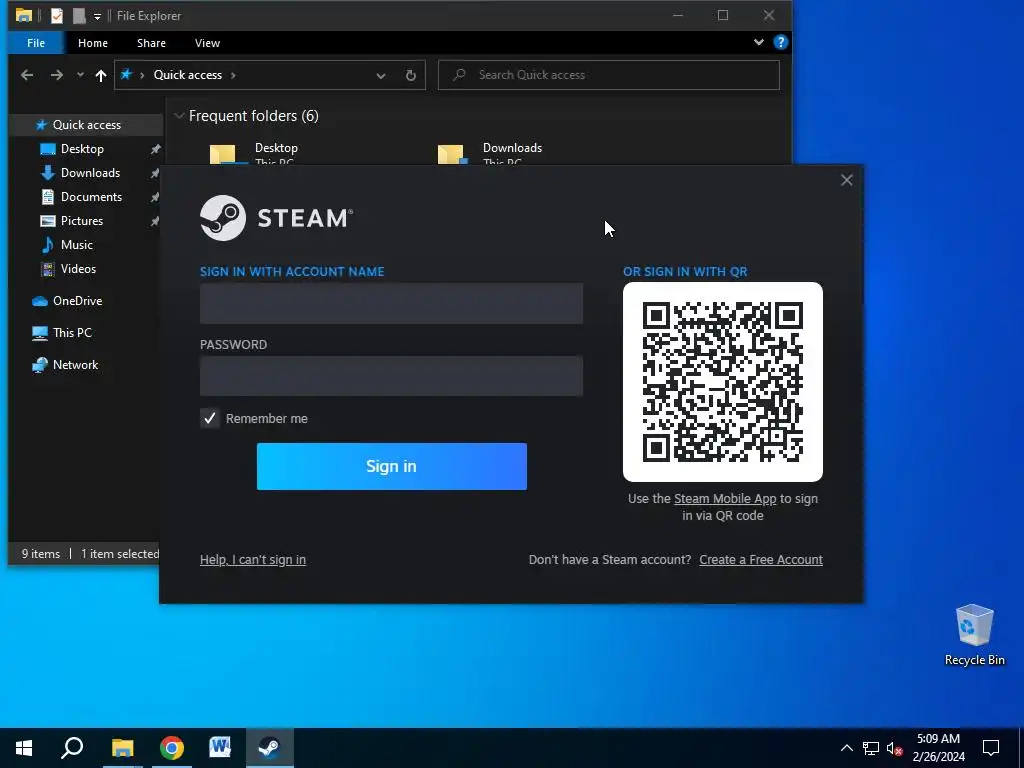
Task: Open Microsoft Word from taskbar
Action: click(220, 748)
